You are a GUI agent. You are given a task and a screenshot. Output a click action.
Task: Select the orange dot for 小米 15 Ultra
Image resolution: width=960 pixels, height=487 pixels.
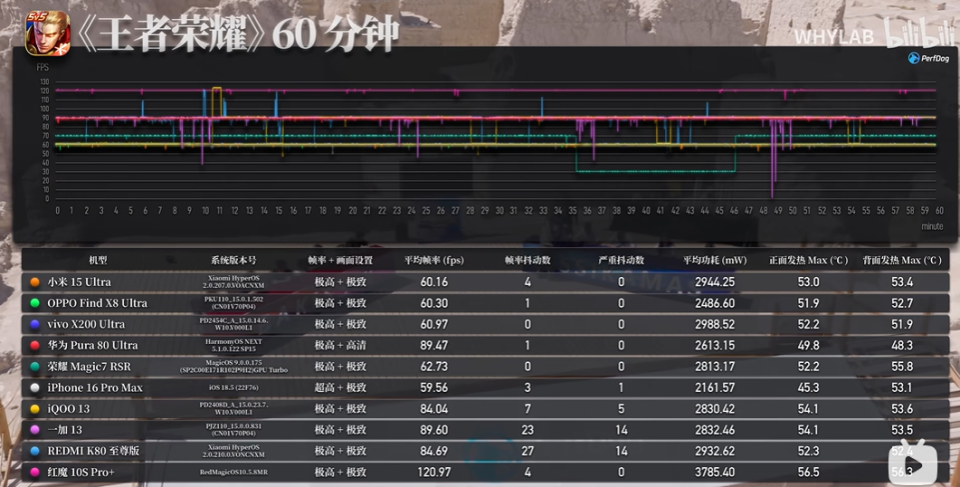pyautogui.click(x=35, y=282)
